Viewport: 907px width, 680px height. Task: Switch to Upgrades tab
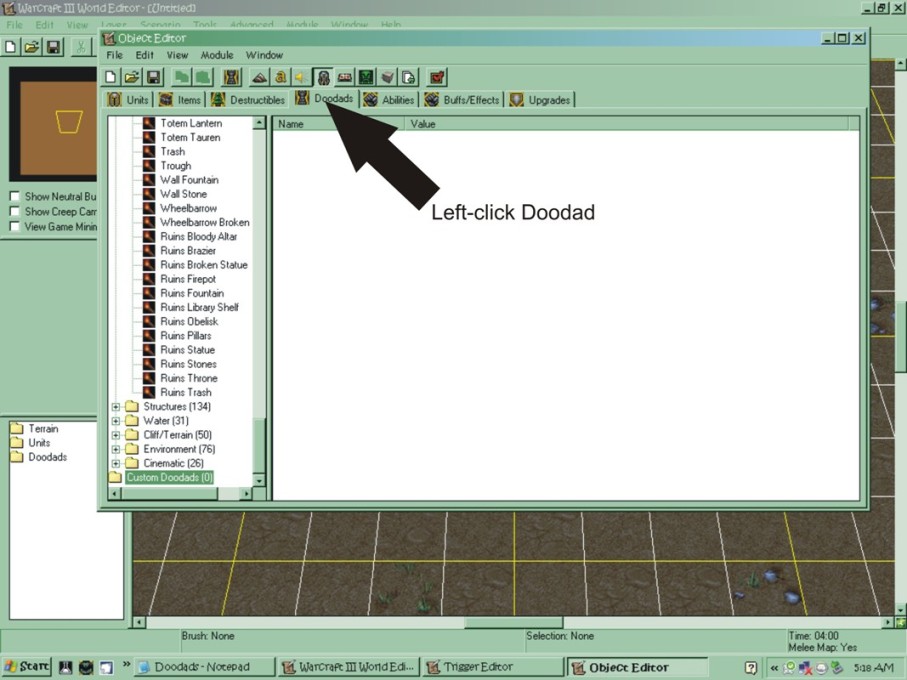pos(541,99)
